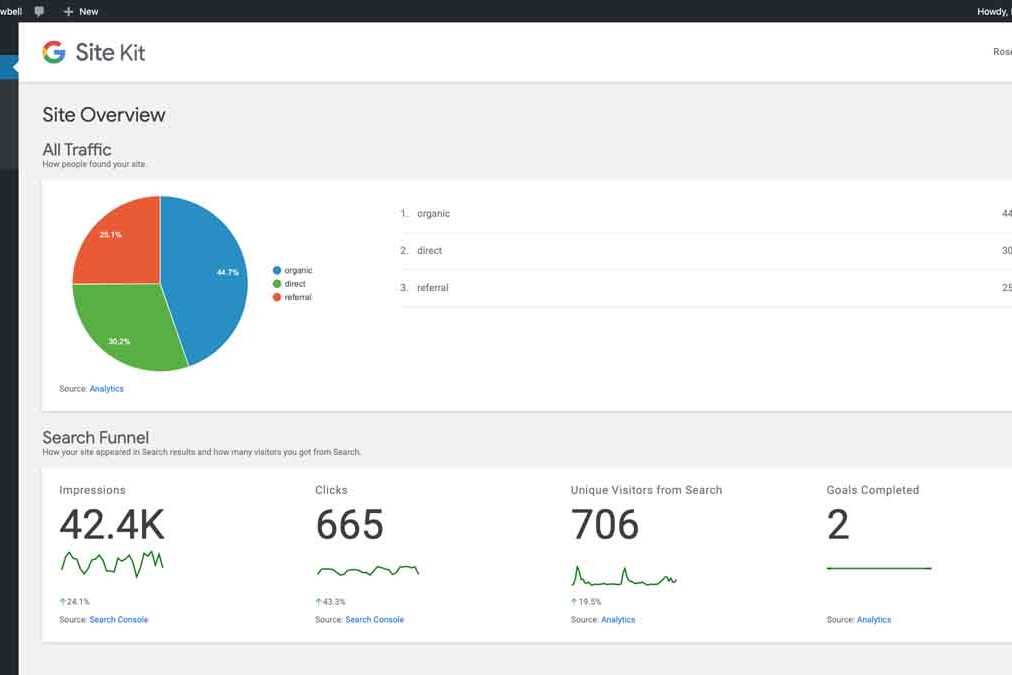Open the comments bubble in the admin bar
Viewport: 1012px width, 675px height.
(38, 11)
